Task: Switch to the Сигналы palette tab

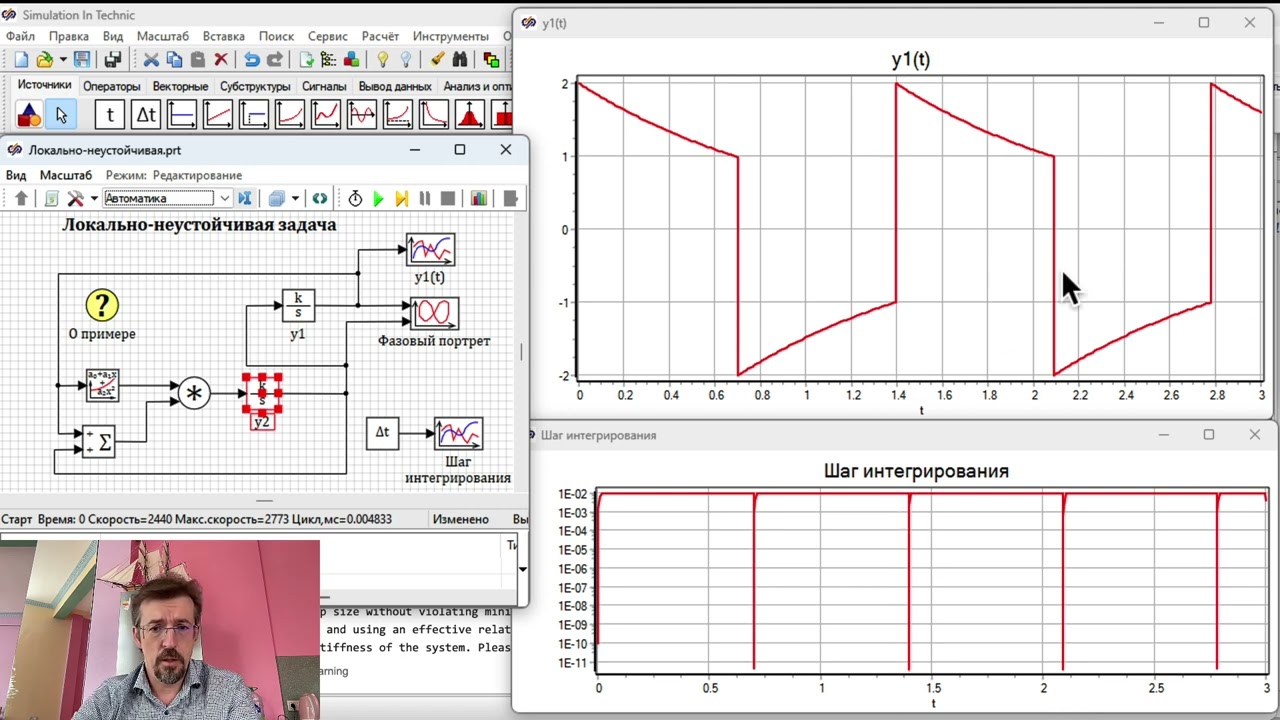Action: [x=324, y=86]
